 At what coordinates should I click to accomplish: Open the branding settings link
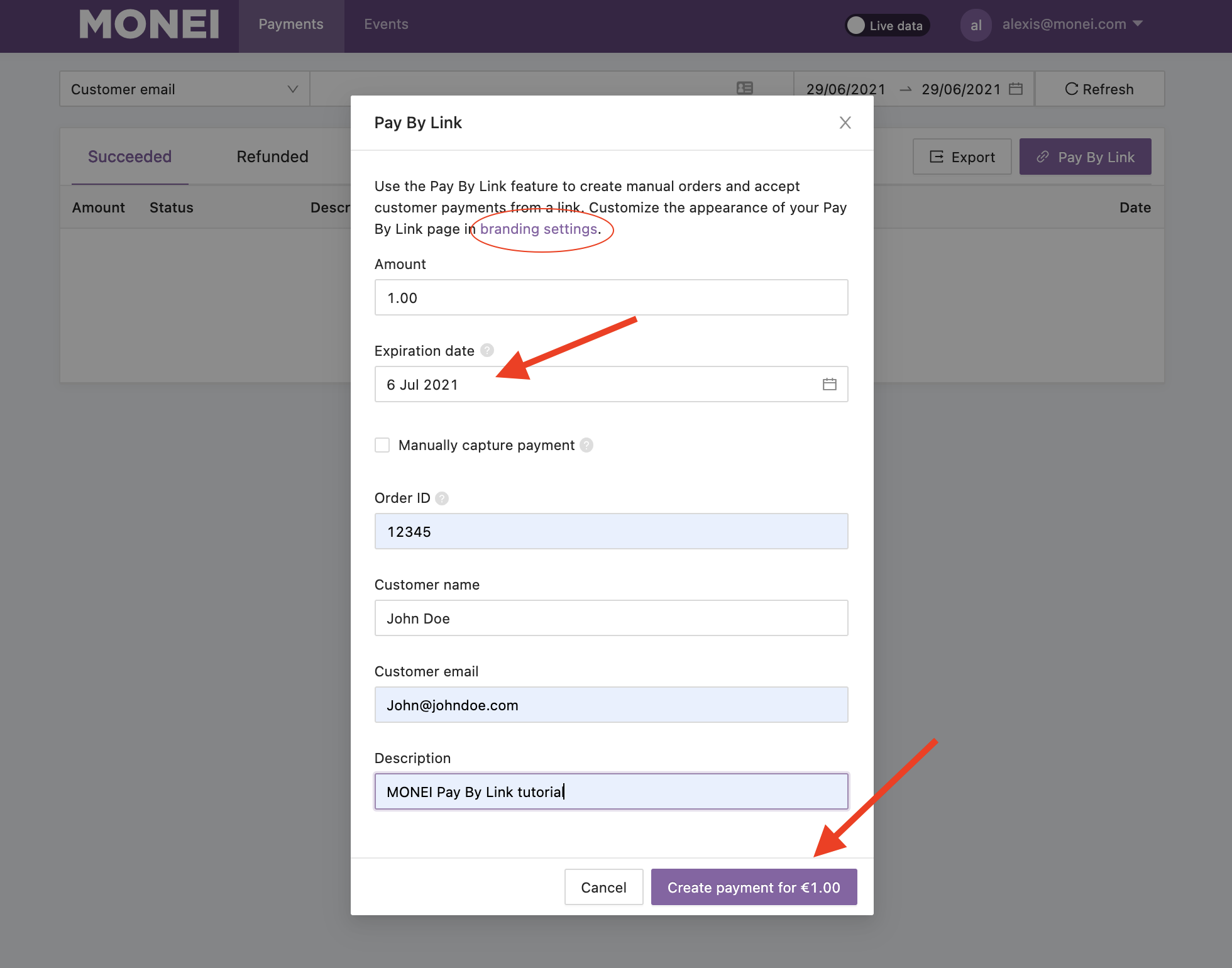click(x=539, y=229)
